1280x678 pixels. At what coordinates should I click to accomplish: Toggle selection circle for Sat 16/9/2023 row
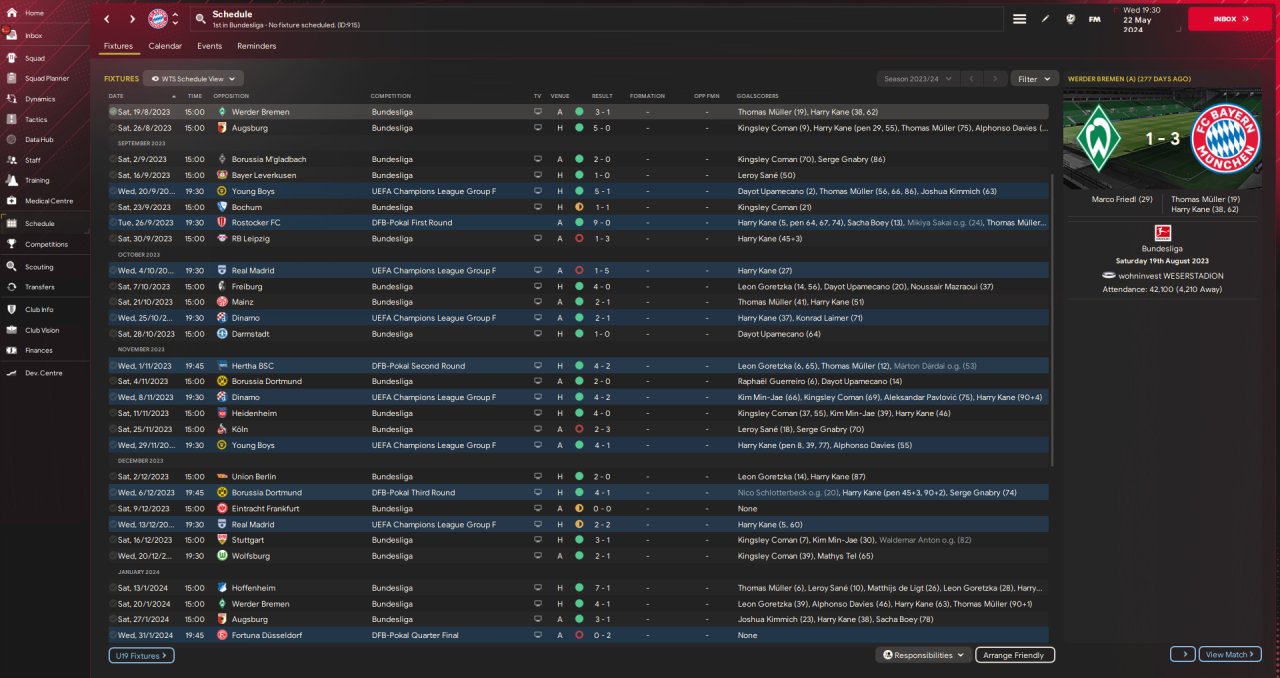[113, 175]
